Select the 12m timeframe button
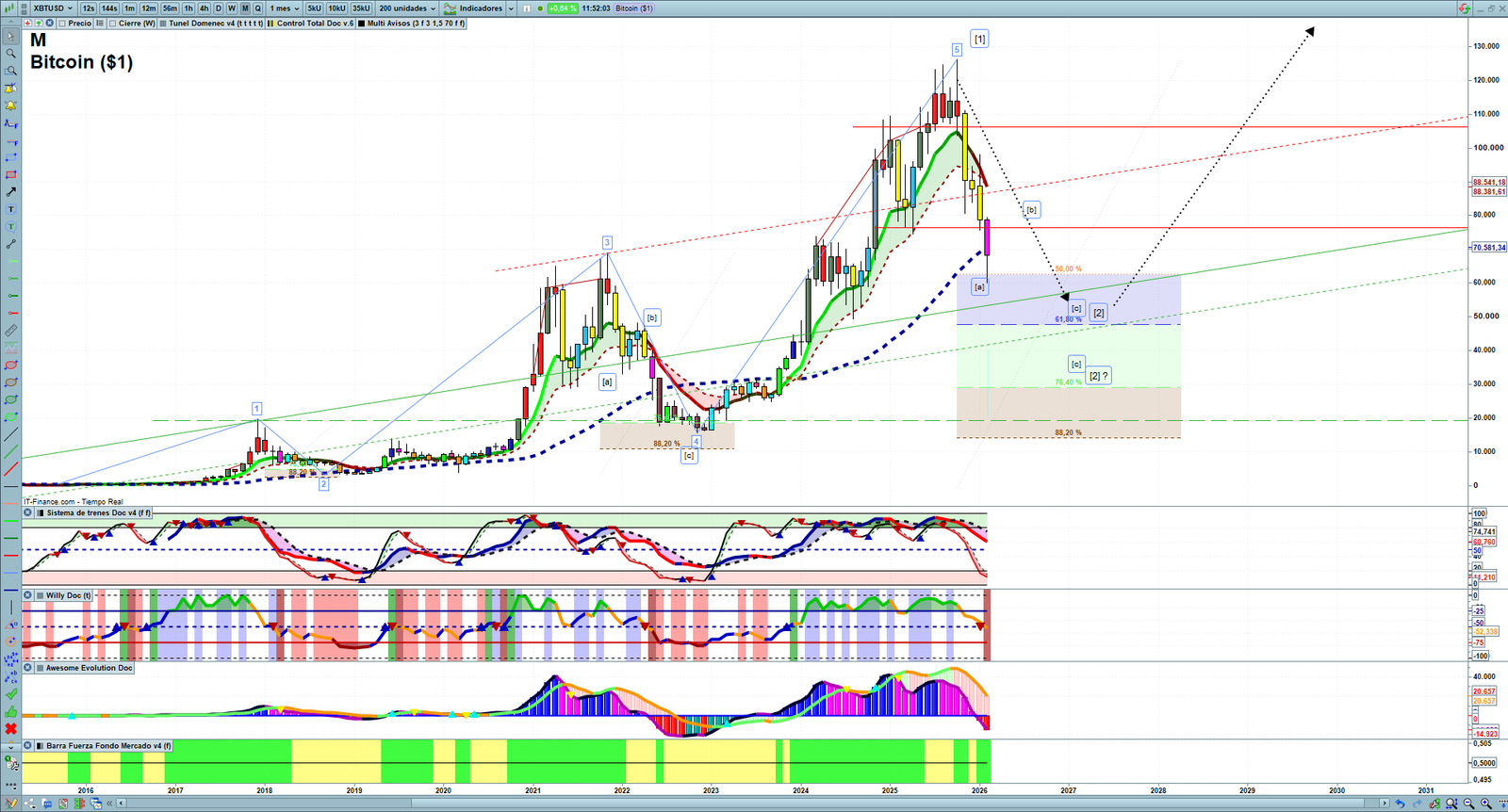 pos(149,8)
